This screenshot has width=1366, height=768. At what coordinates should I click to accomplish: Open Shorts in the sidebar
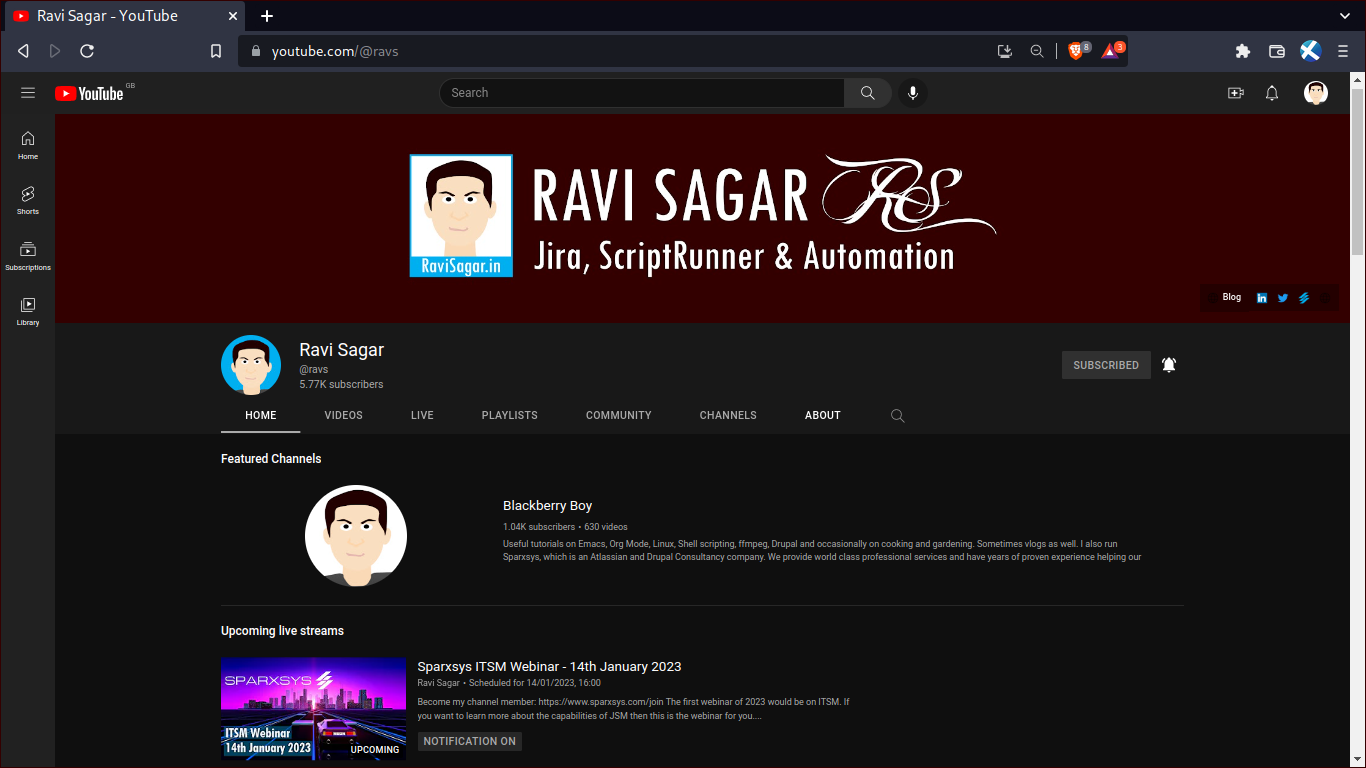(x=28, y=200)
